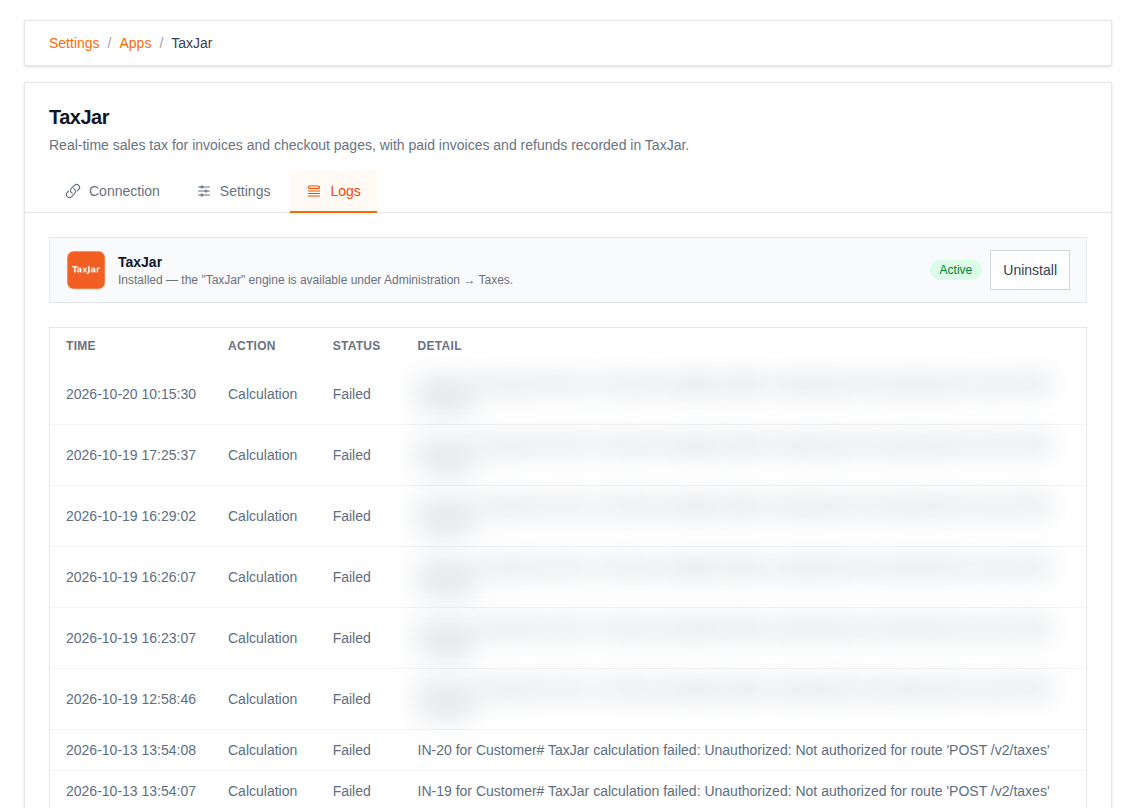The width and height of the screenshot is (1136, 808).
Task: Select the log timestamp 2026-10-19 16:29:02
Action: (x=131, y=516)
